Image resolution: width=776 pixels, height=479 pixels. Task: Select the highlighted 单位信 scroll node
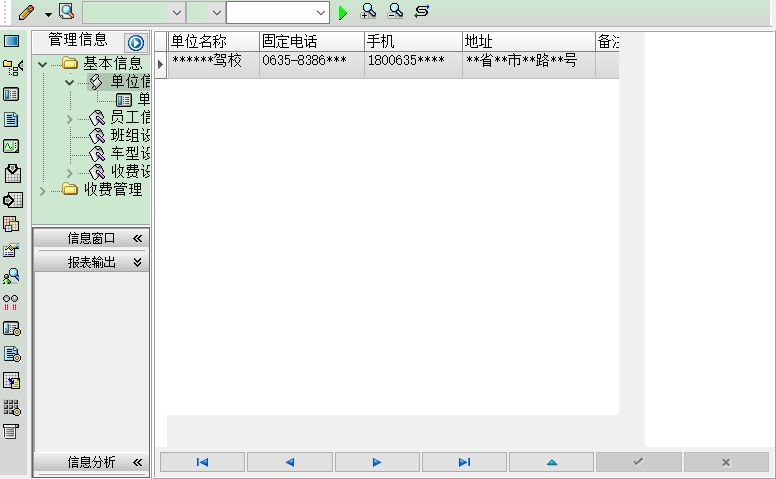coord(119,82)
